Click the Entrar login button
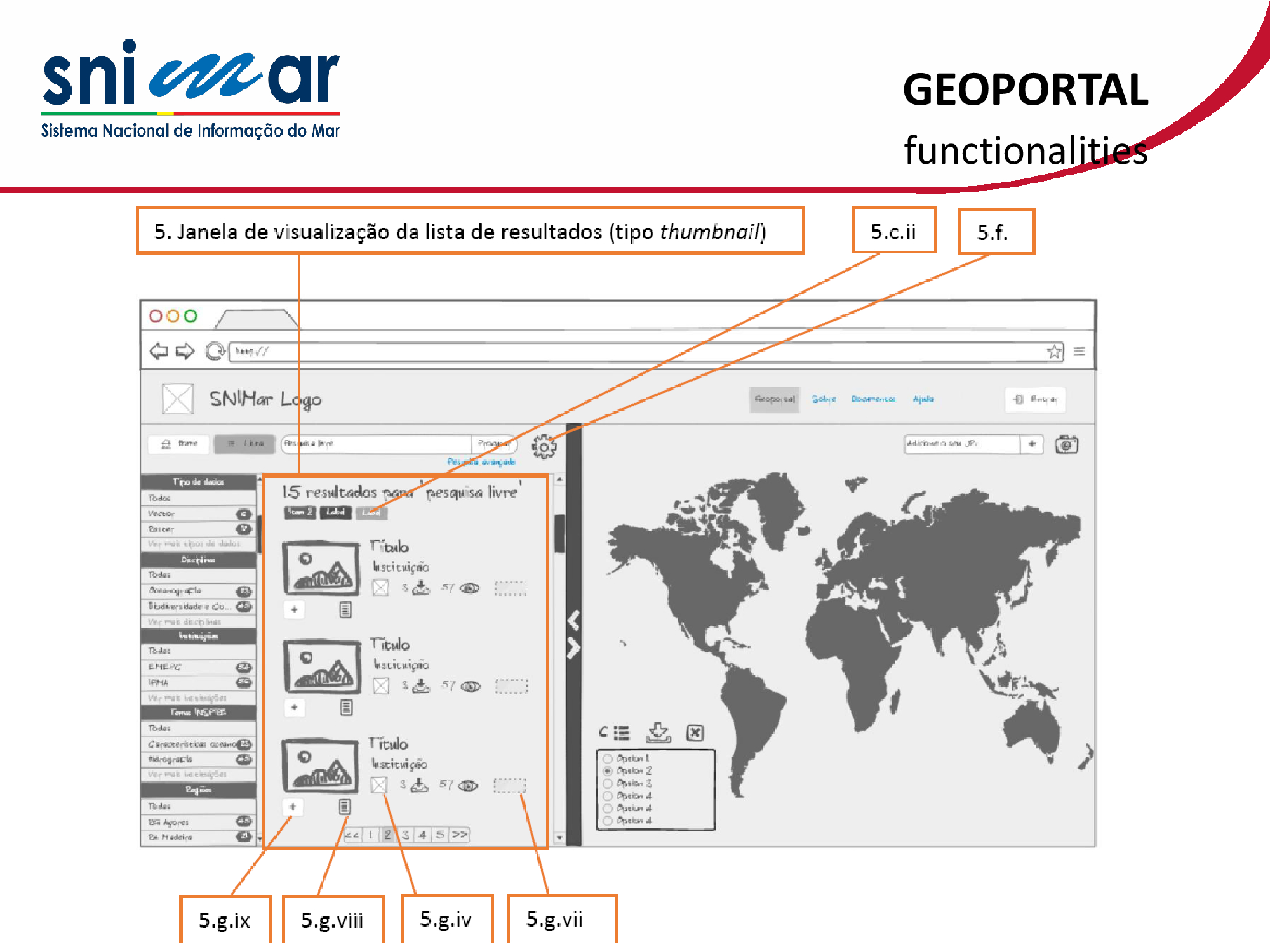This screenshot has height=952, width=1270. [1035, 399]
